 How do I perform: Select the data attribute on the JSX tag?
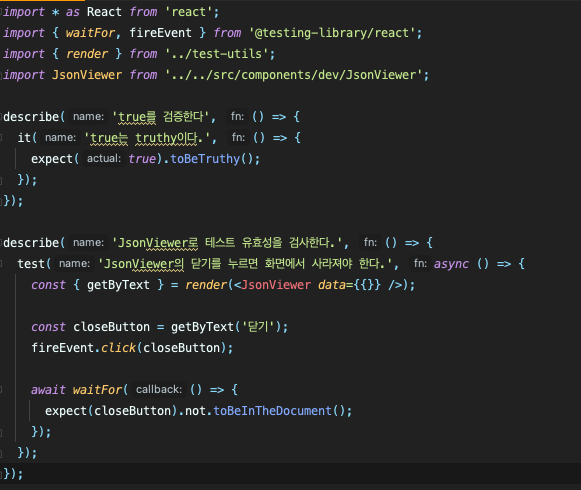[332, 285]
